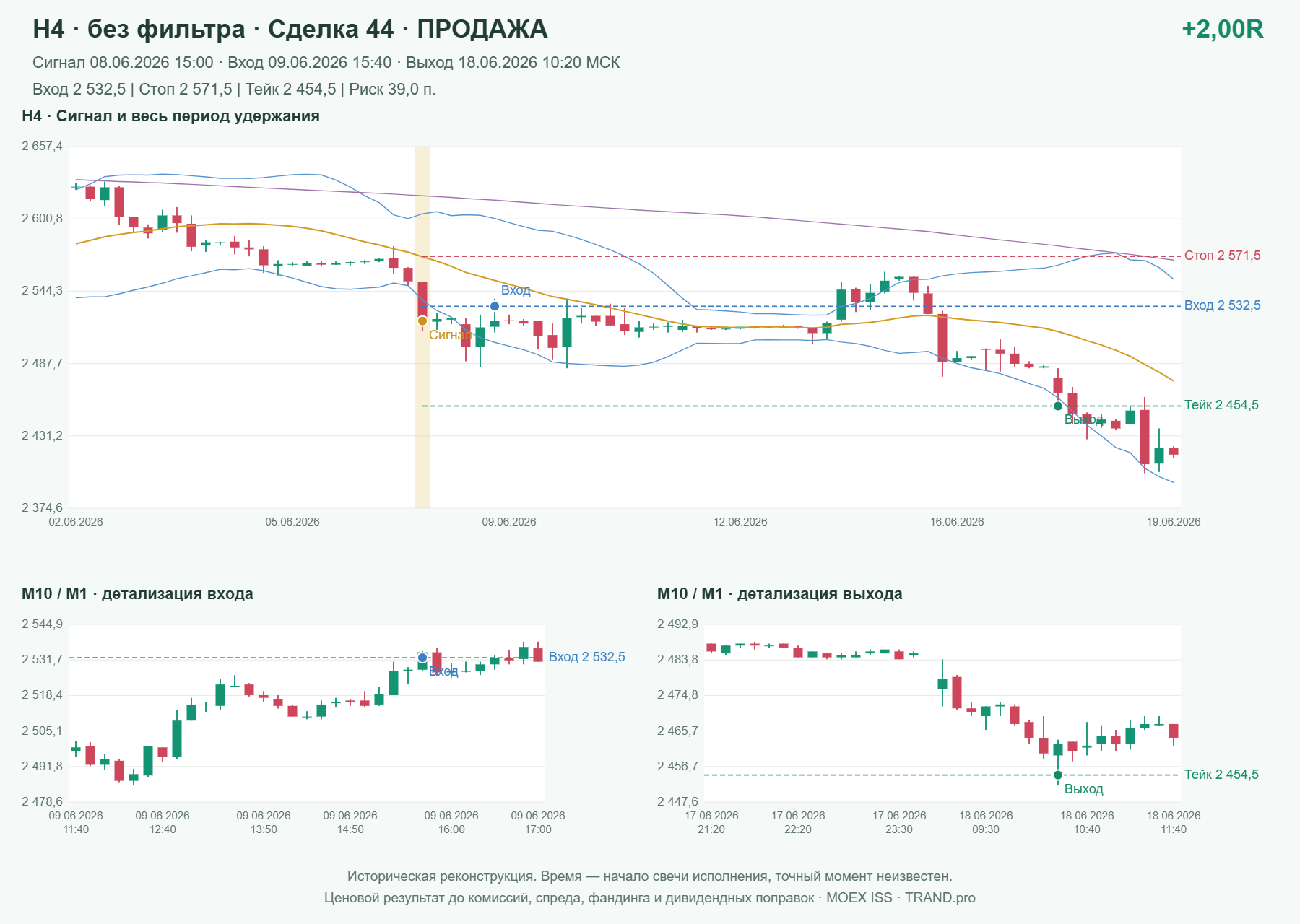
Task: Click the '+2,00R' result value
Action: 1222,29
